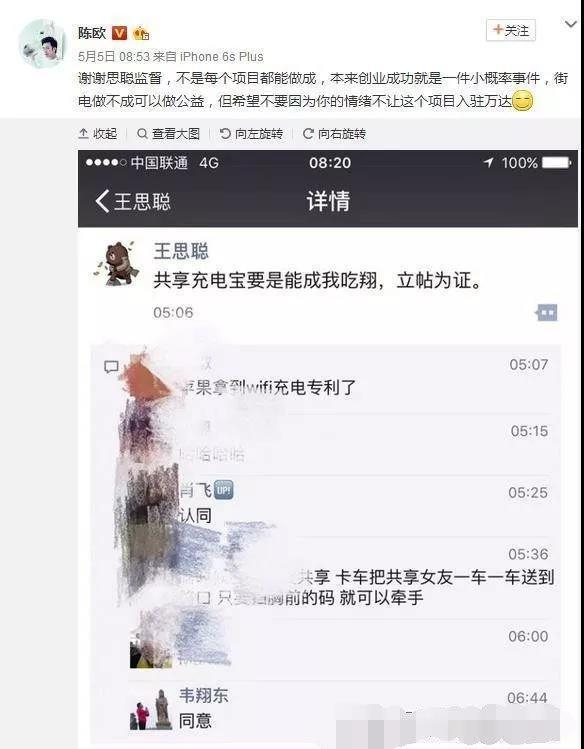The height and width of the screenshot is (749, 584).
Task: Open 陈欧's profile avatar
Action: point(43,44)
